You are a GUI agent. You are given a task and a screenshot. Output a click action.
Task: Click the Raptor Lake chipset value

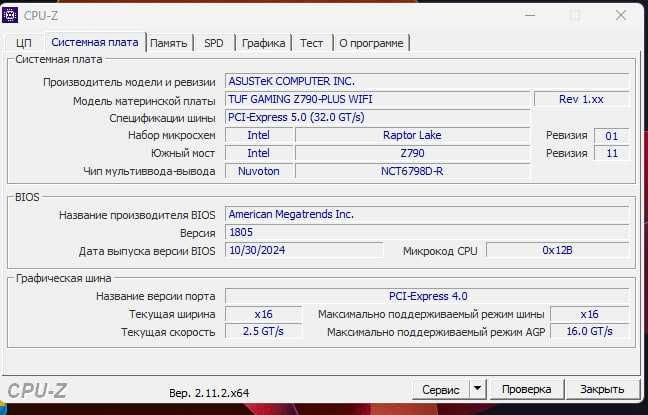pos(412,136)
